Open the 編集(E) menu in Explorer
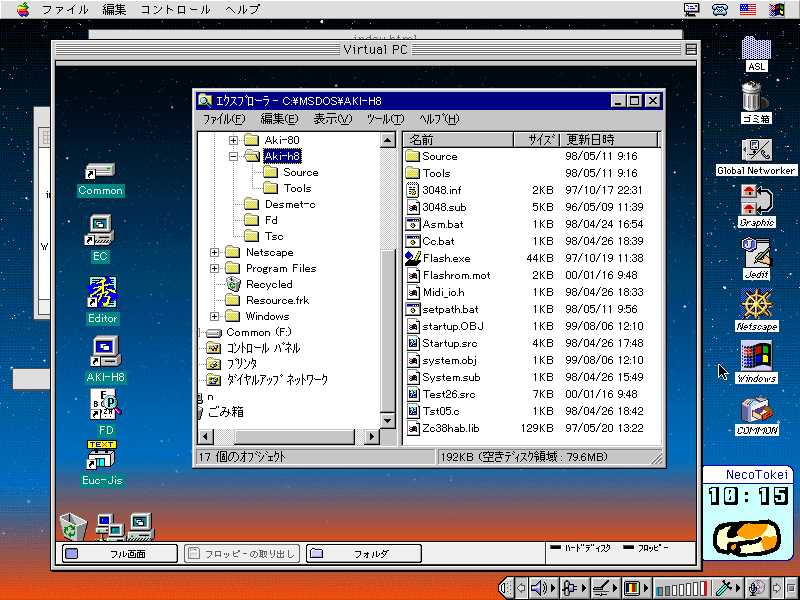The width and height of the screenshot is (800, 600). click(279, 119)
